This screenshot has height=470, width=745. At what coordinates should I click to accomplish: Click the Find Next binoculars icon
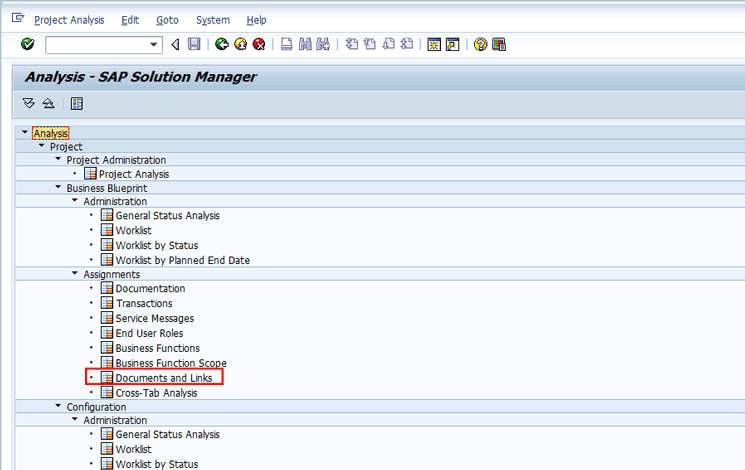(x=323, y=44)
